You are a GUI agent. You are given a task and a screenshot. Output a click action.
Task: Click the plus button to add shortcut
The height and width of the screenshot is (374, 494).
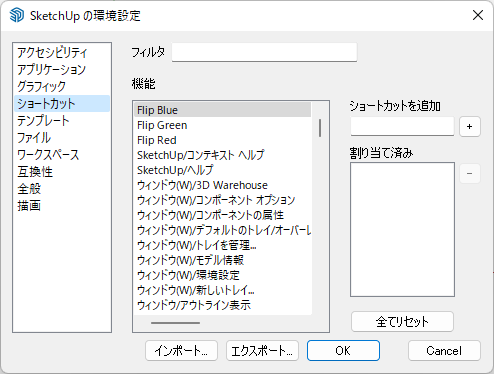(x=470, y=127)
